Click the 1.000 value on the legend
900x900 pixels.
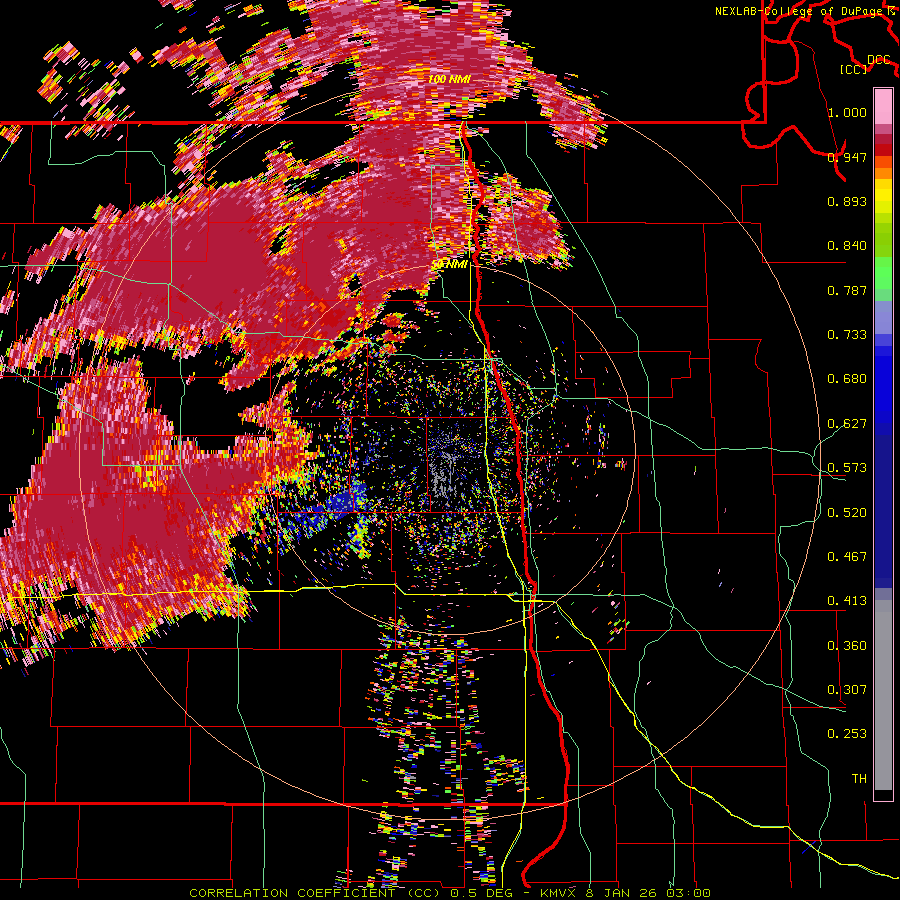pos(847,112)
